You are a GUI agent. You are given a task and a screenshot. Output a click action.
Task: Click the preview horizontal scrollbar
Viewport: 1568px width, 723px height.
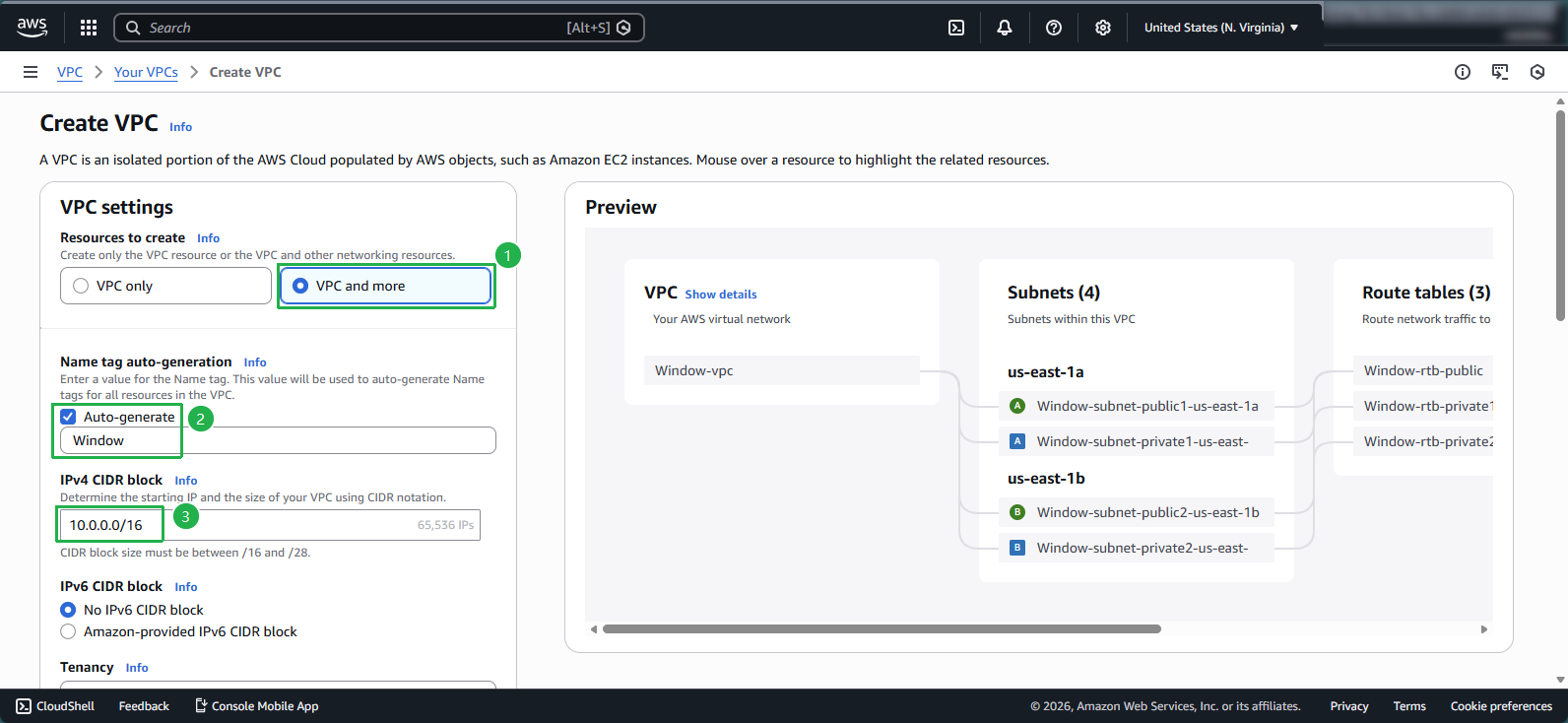(x=882, y=628)
